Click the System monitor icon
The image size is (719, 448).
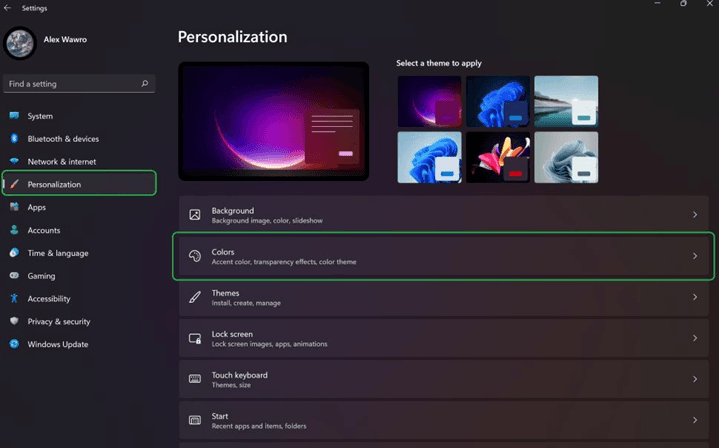(x=14, y=116)
